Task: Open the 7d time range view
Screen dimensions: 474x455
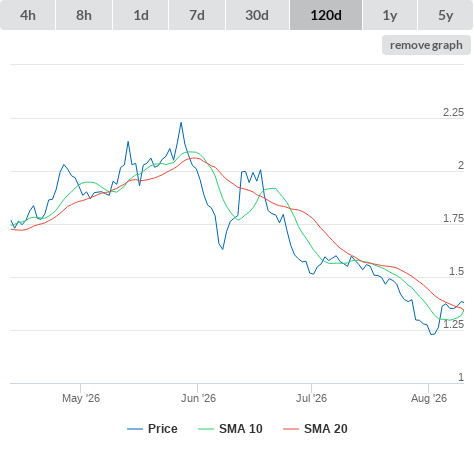Action: (x=197, y=15)
